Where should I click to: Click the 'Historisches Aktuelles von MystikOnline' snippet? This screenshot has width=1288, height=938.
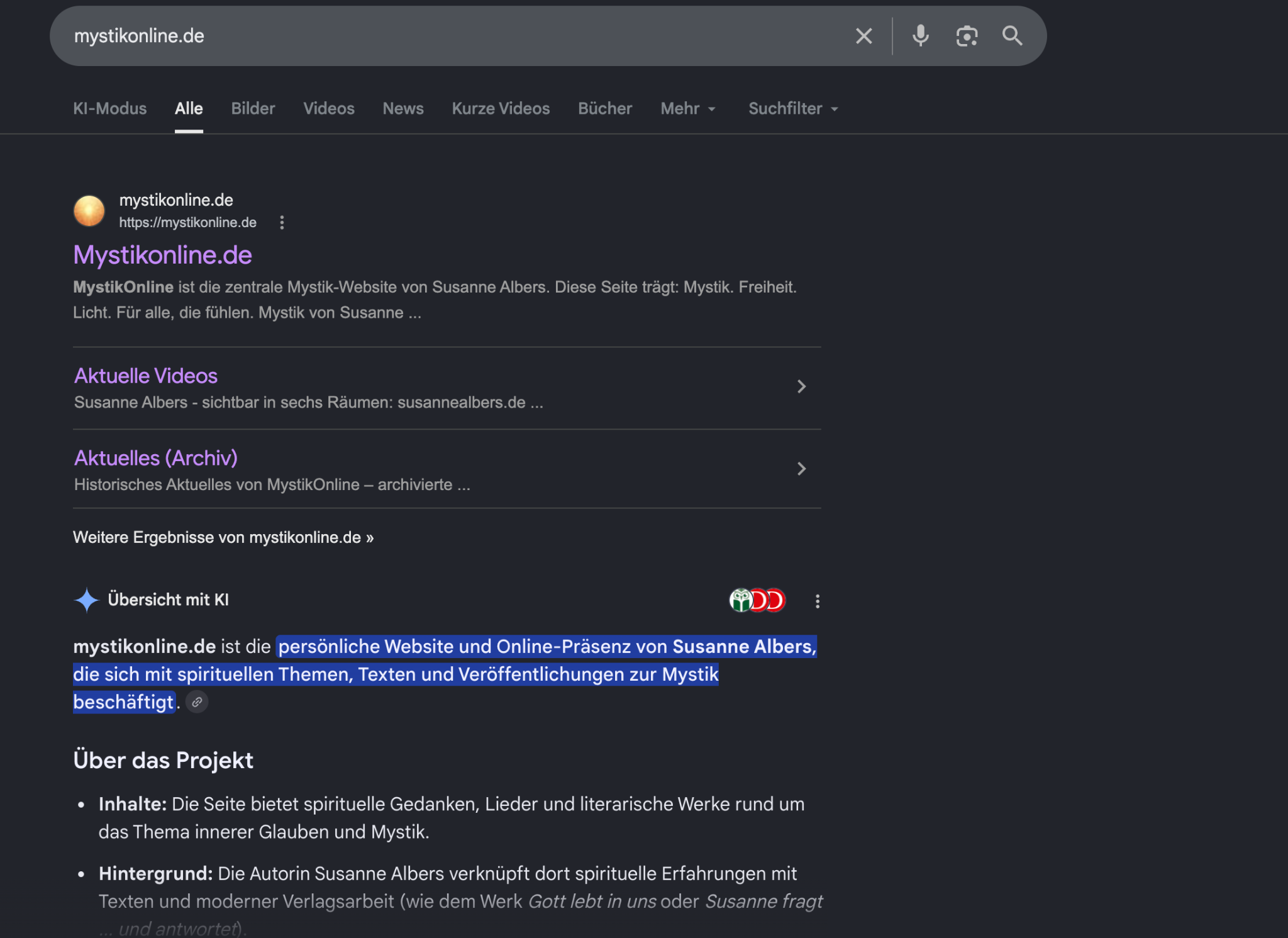pos(272,485)
